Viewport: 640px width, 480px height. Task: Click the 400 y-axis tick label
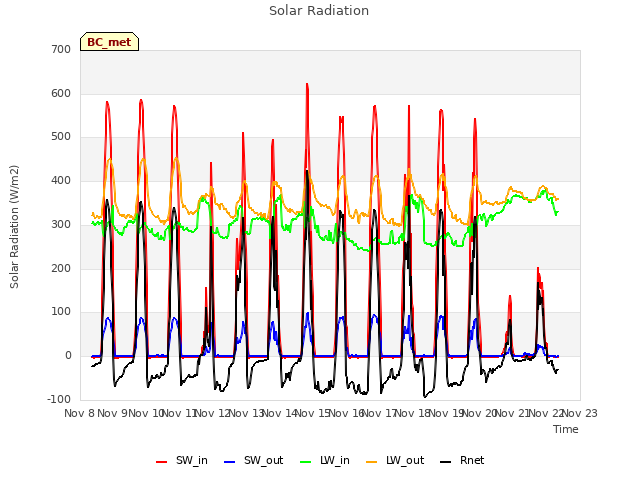(61, 180)
